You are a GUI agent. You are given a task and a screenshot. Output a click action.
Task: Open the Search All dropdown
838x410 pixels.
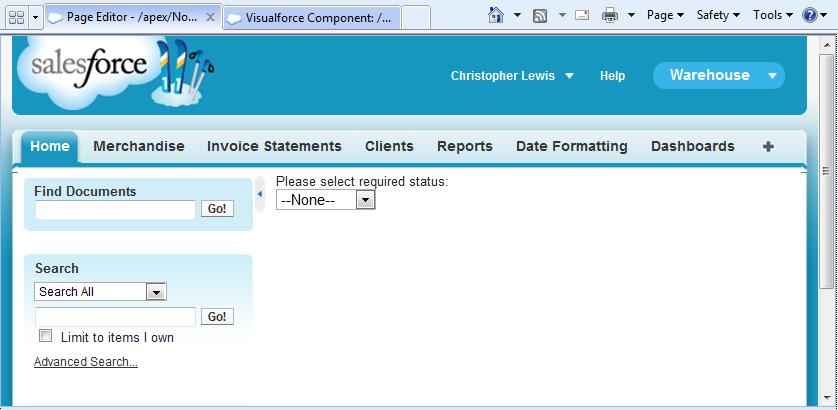(100, 292)
